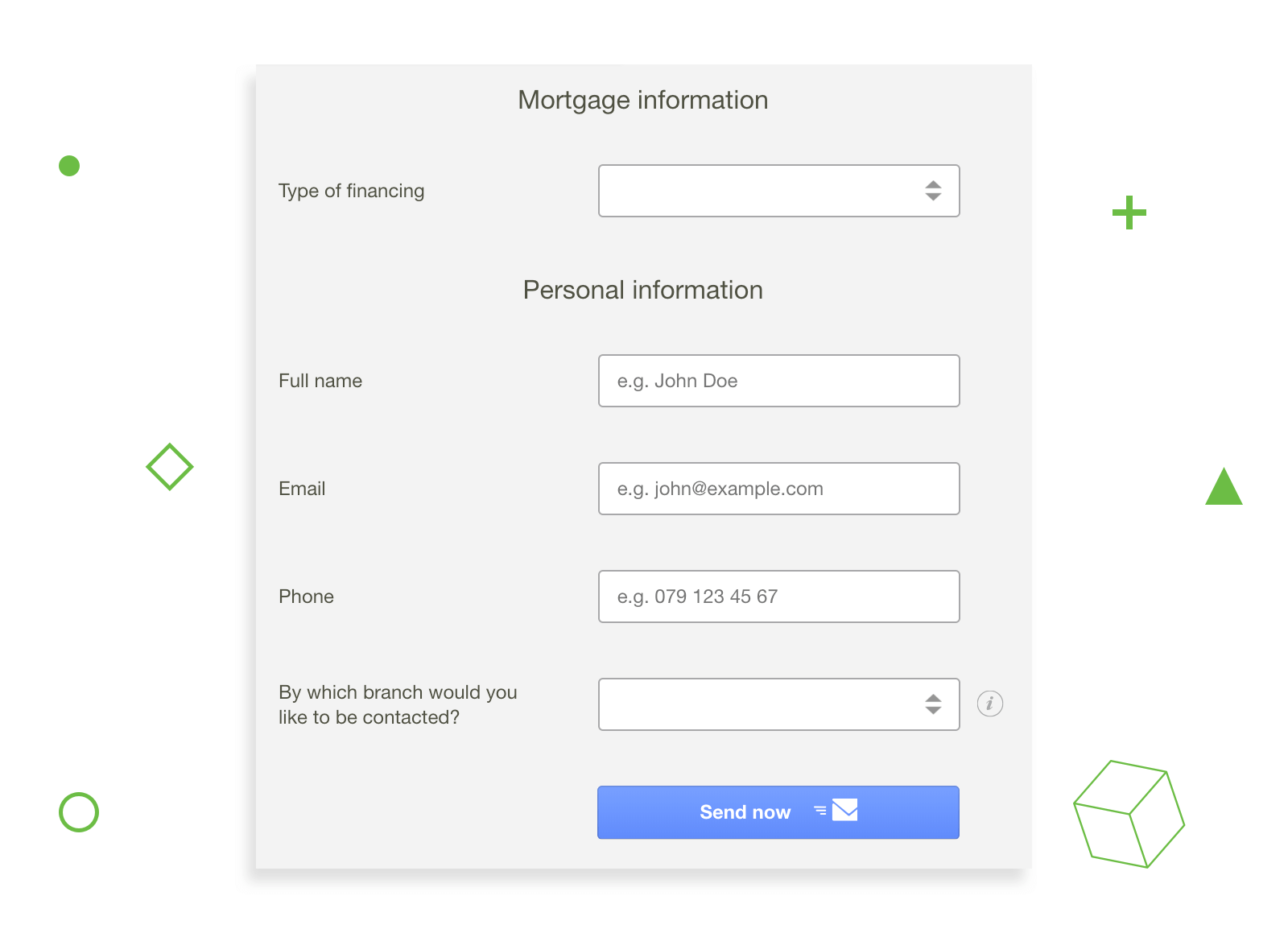Click the Email input field
This screenshot has width=1288, height=933.
pos(778,489)
